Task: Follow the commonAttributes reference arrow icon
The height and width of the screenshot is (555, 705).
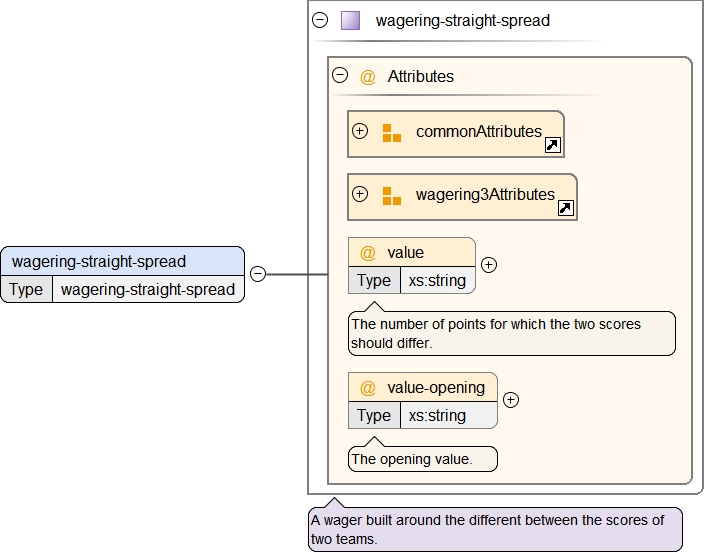Action: click(552, 146)
